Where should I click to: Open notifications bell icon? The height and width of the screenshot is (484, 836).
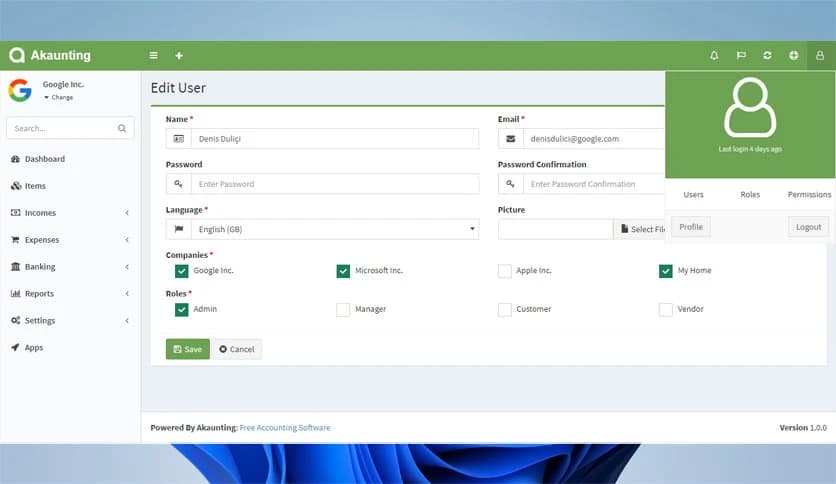[714, 55]
